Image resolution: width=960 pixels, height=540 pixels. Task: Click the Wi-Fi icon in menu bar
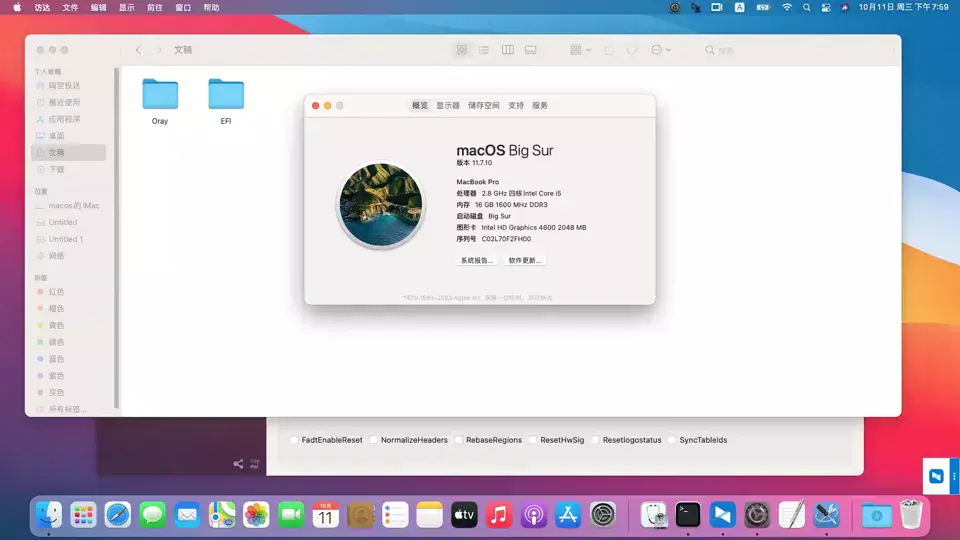pyautogui.click(x=787, y=7)
